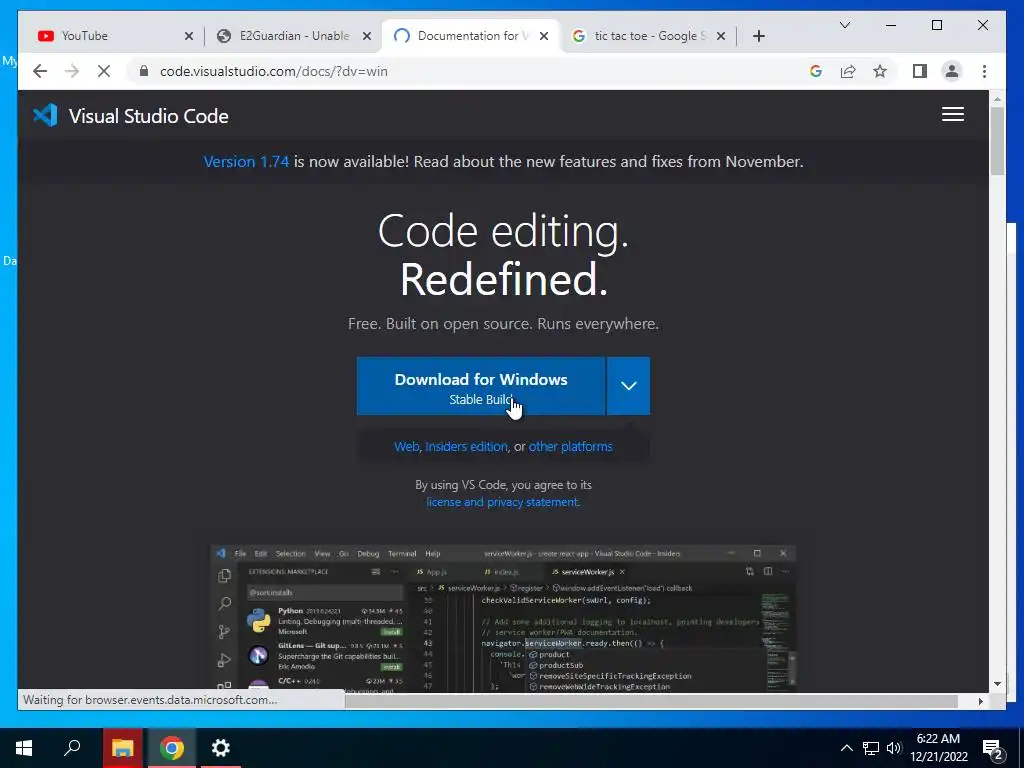Open Windows taskbar search
Viewport: 1024px width, 768px height.
pos(72,748)
